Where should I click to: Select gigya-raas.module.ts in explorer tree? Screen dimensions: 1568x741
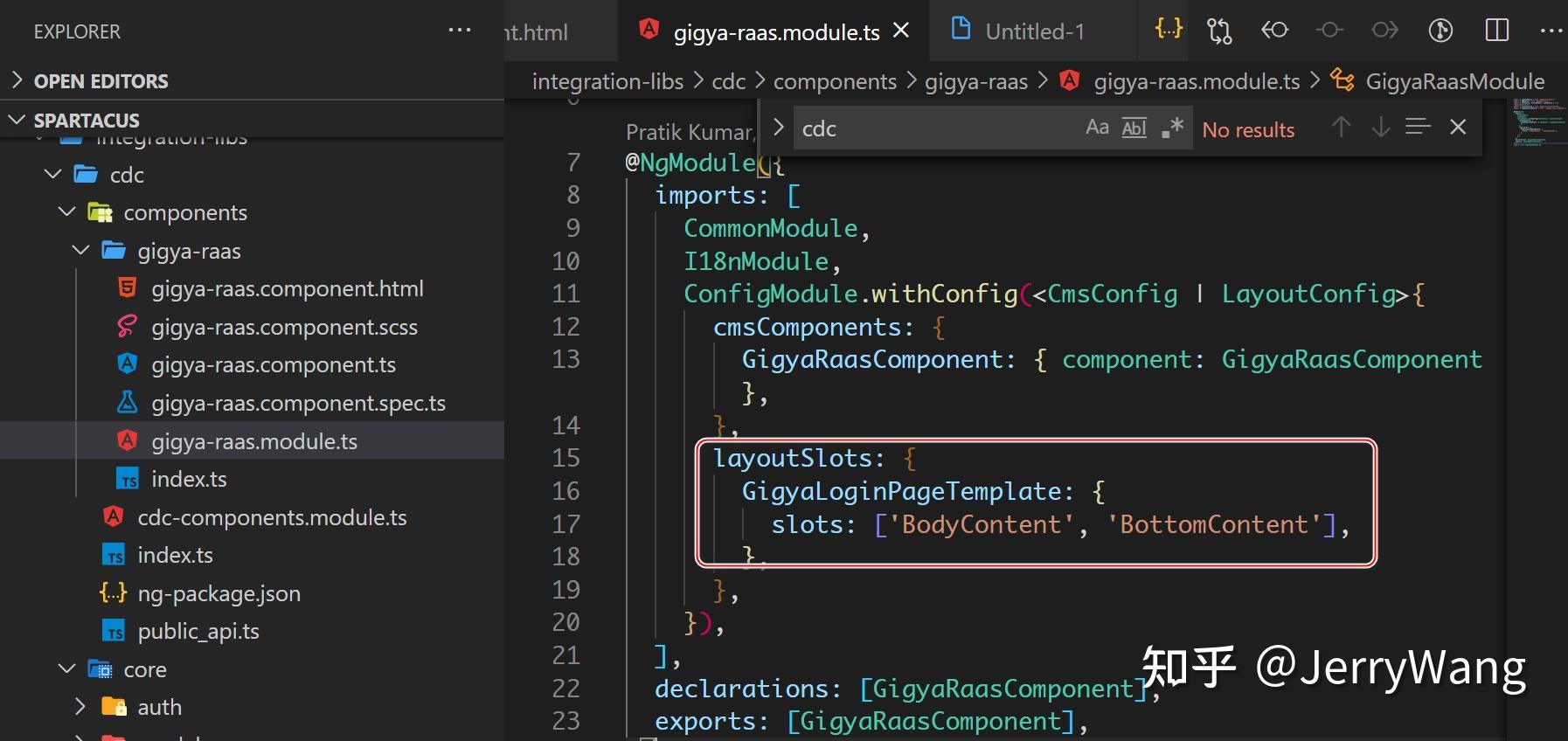(x=253, y=441)
